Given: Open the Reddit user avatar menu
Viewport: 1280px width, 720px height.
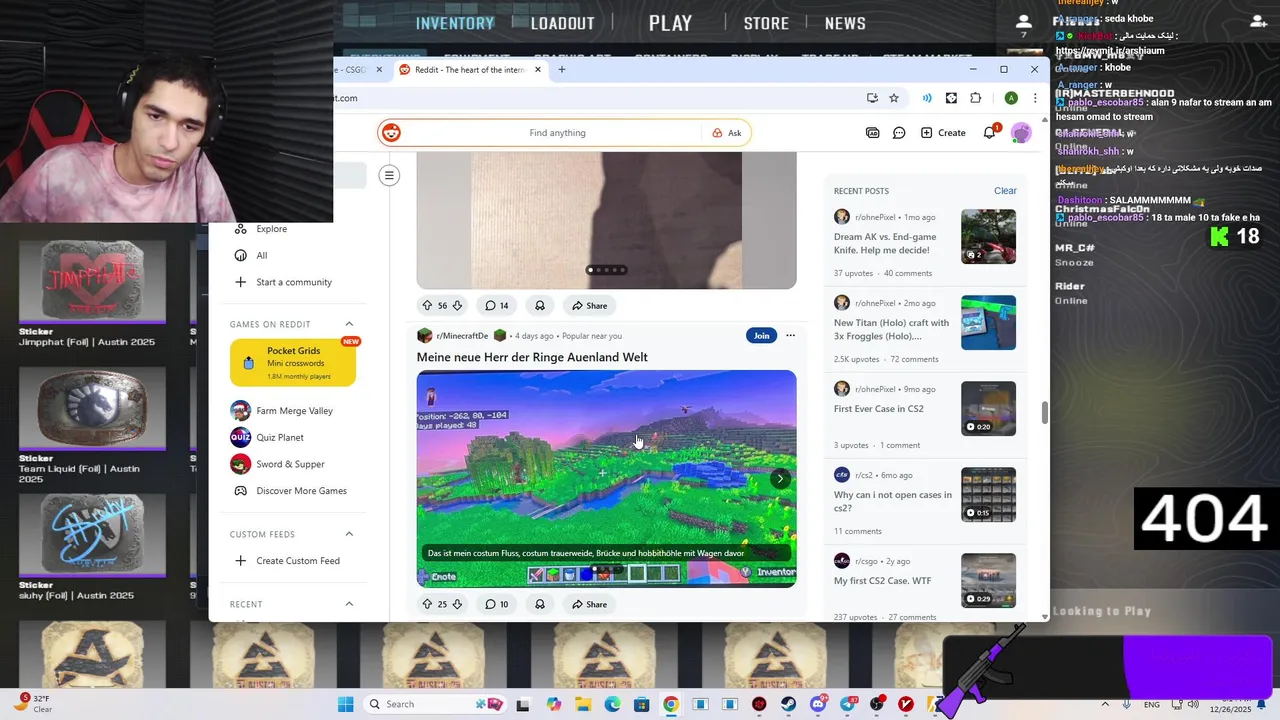Looking at the screenshot, I should pos(1021,133).
